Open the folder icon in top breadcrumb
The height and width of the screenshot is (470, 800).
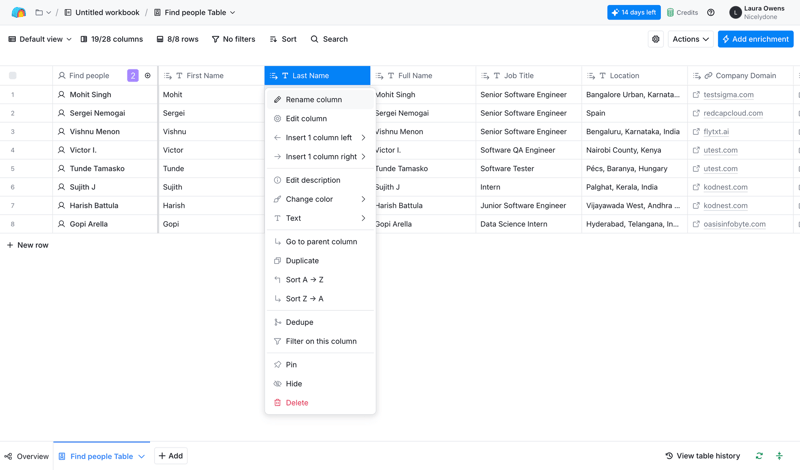pos(39,13)
